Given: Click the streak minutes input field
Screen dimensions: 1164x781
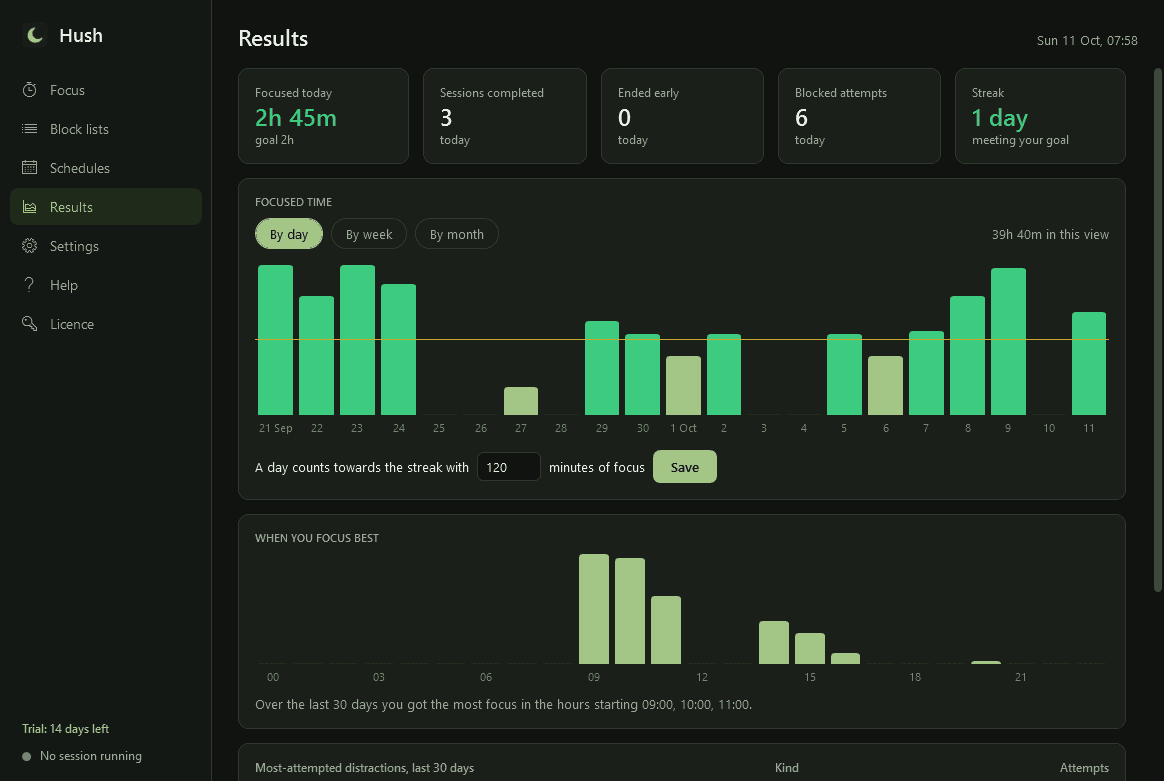Looking at the screenshot, I should tap(509, 467).
